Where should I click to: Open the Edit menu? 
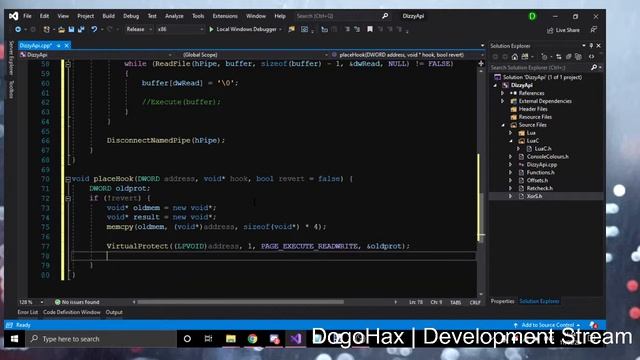click(44, 16)
